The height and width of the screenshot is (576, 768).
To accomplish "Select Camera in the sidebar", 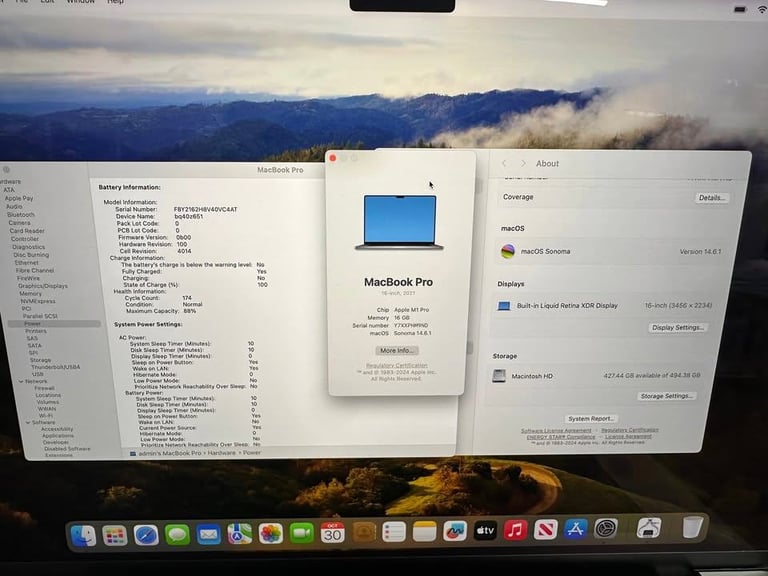I will pos(20,223).
